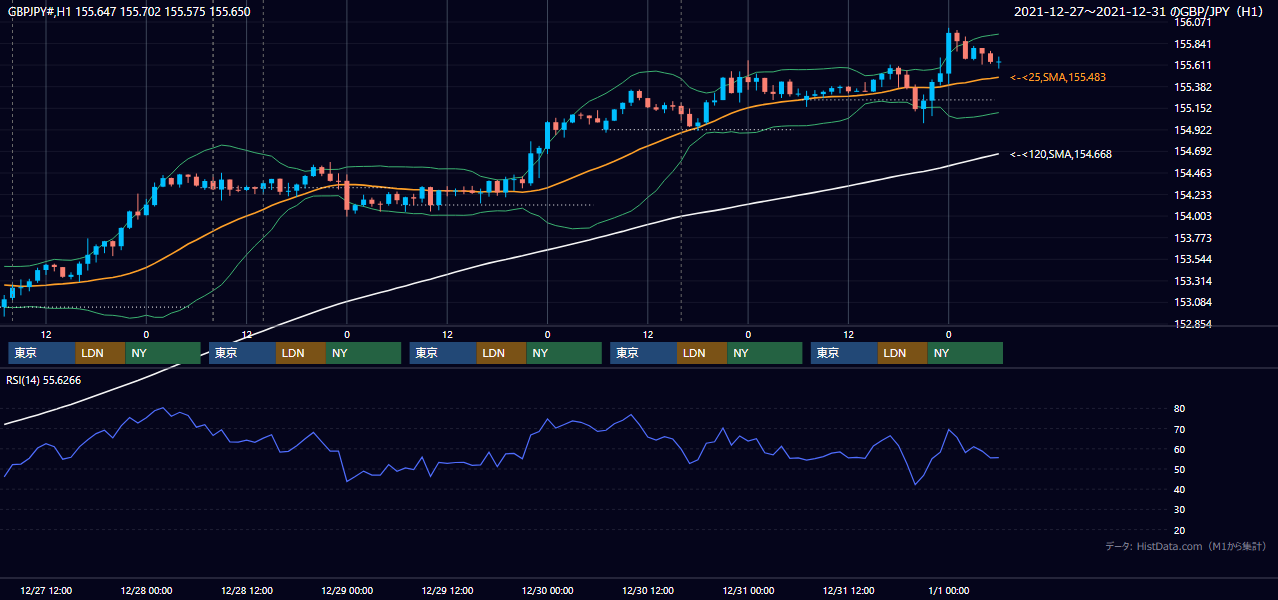Viewport: 1278px width, 600px height.
Task: Click RSI scale level 80
Action: (1180, 409)
